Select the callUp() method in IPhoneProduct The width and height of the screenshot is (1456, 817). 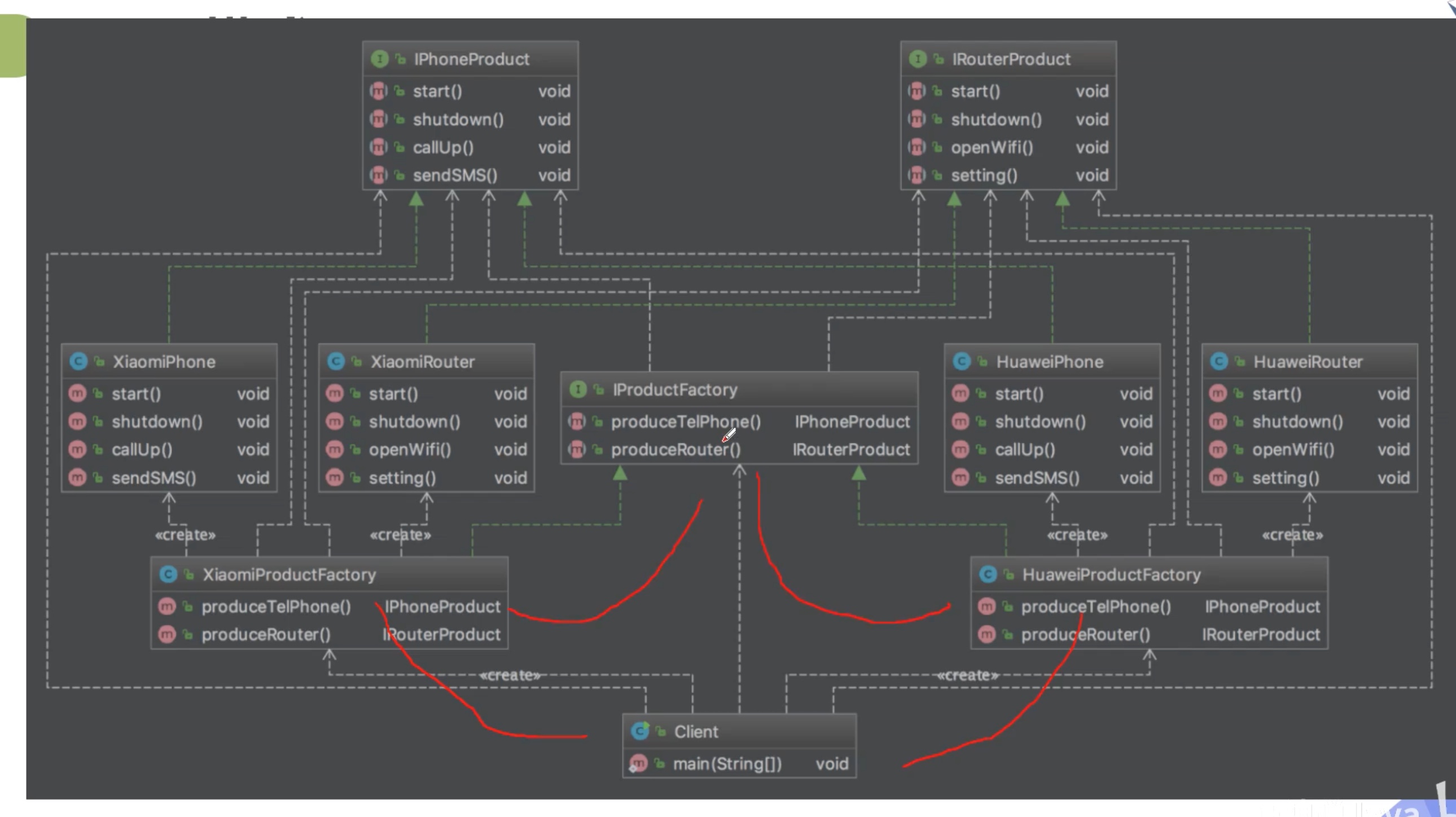click(443, 147)
